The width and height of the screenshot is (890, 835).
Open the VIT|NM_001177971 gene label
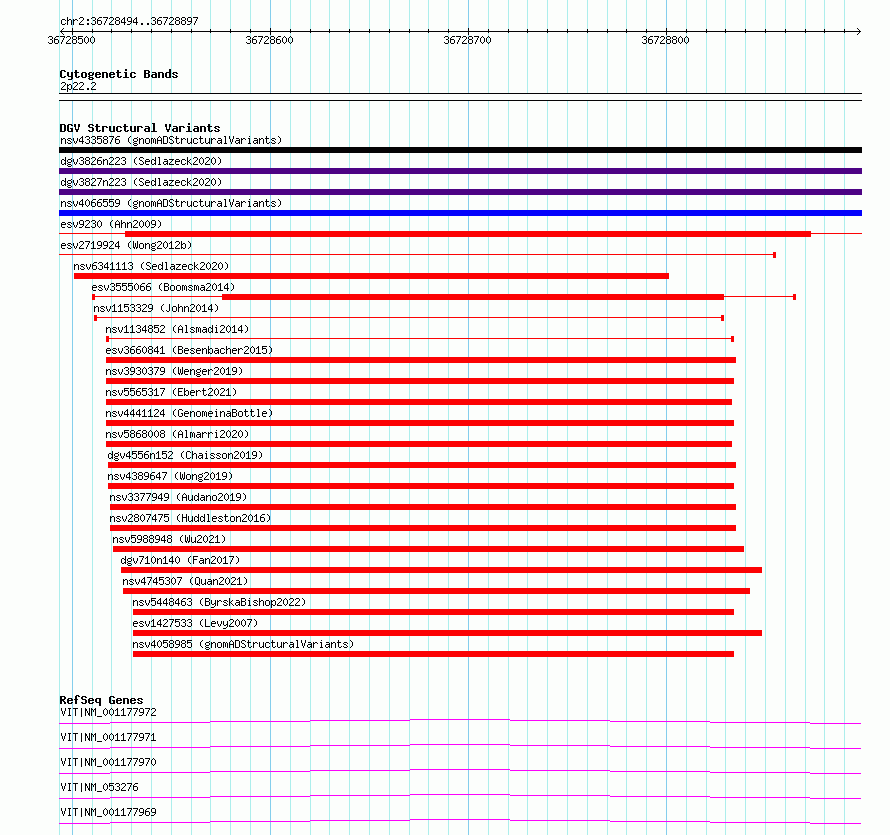[x=108, y=737]
